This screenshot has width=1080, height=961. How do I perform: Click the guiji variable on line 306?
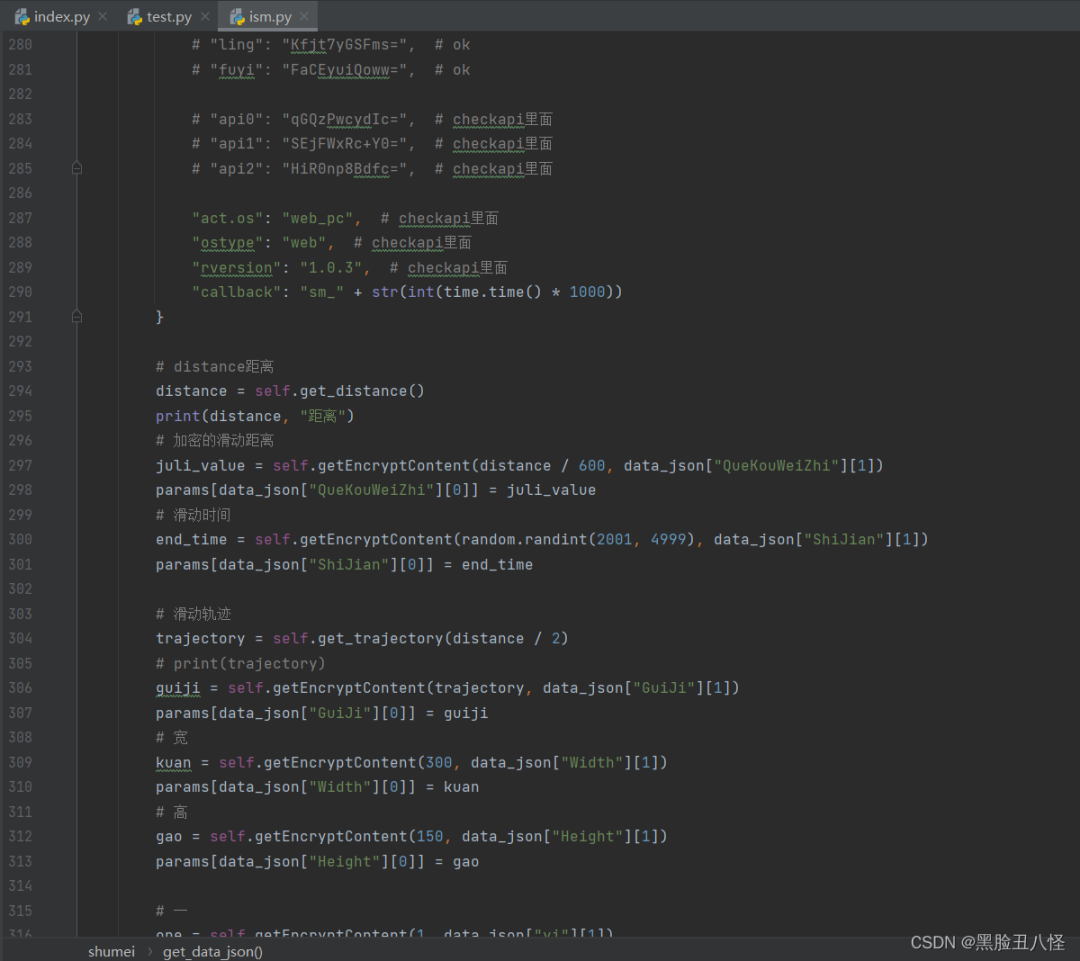coord(178,688)
